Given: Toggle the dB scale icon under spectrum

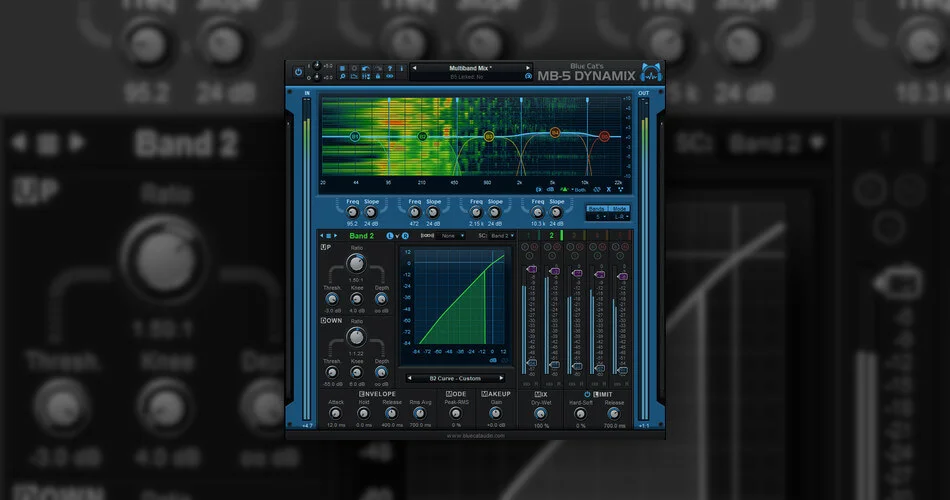Looking at the screenshot, I should tap(550, 190).
